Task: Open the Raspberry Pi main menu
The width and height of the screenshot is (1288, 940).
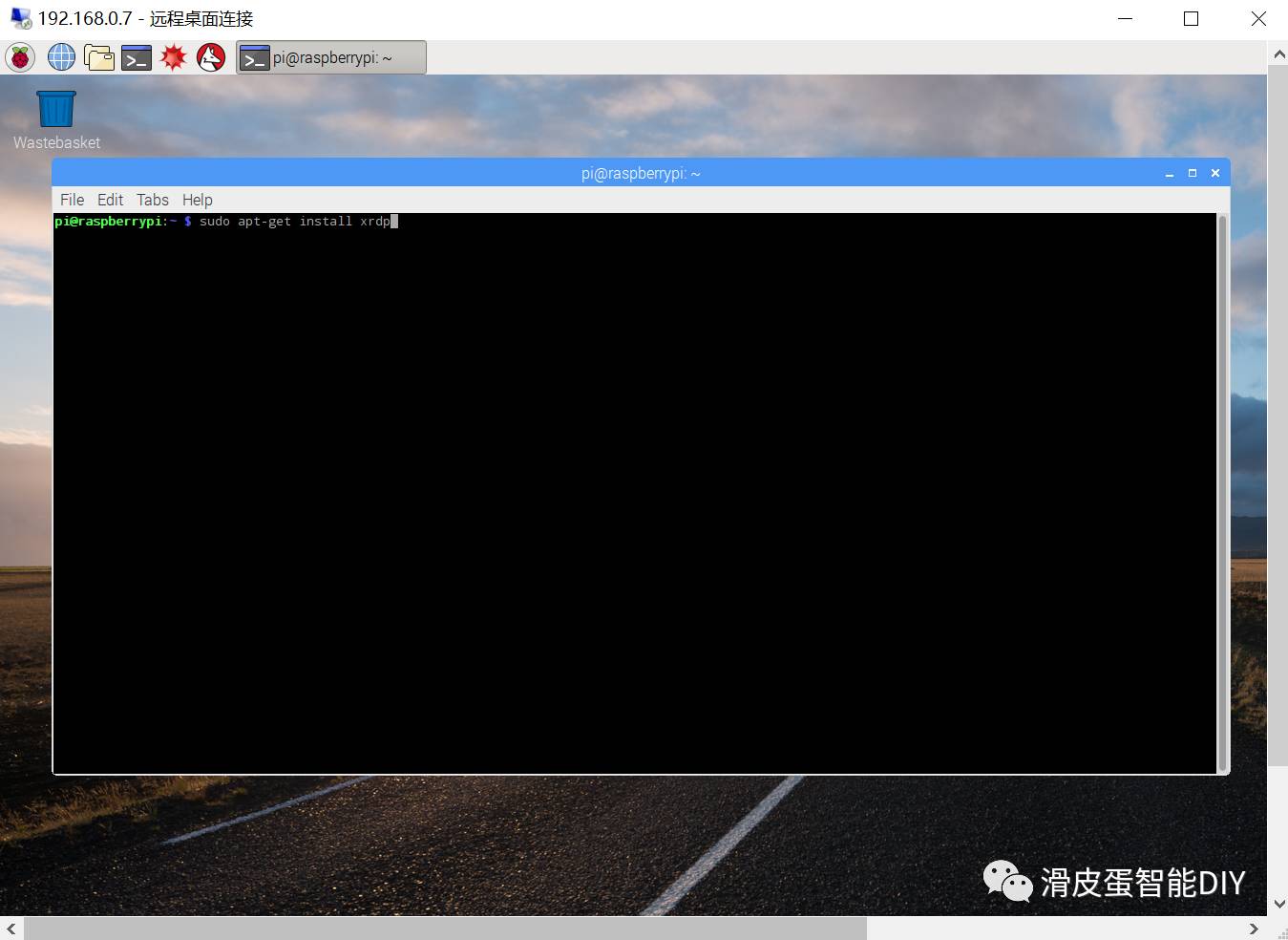Action: (20, 57)
